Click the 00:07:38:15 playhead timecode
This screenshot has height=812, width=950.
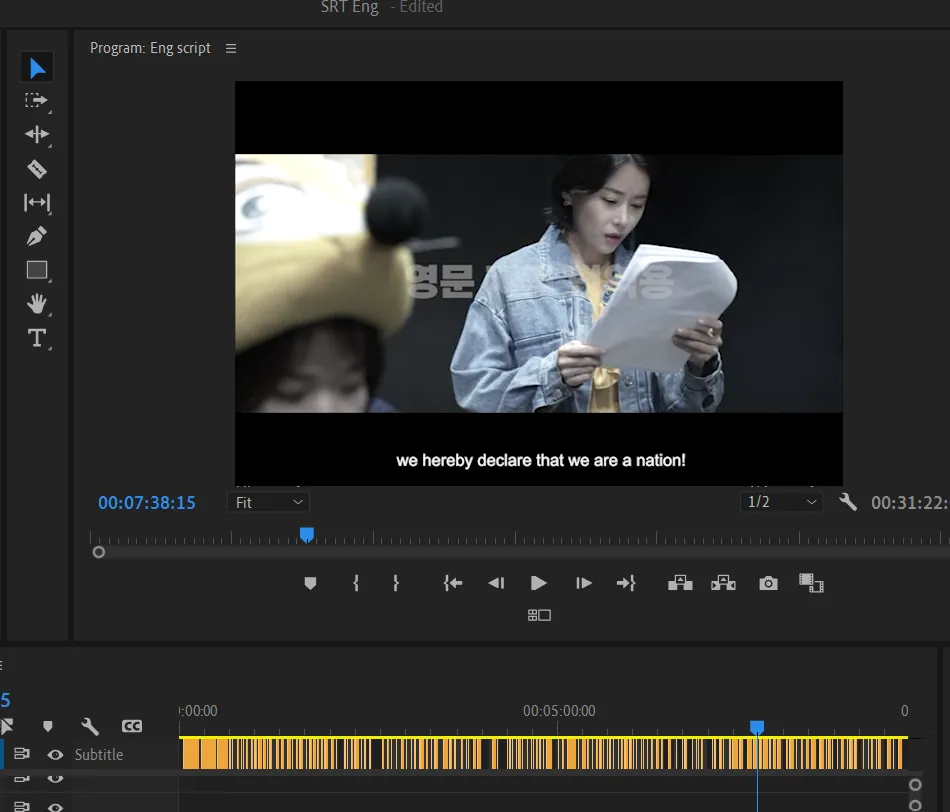point(147,503)
